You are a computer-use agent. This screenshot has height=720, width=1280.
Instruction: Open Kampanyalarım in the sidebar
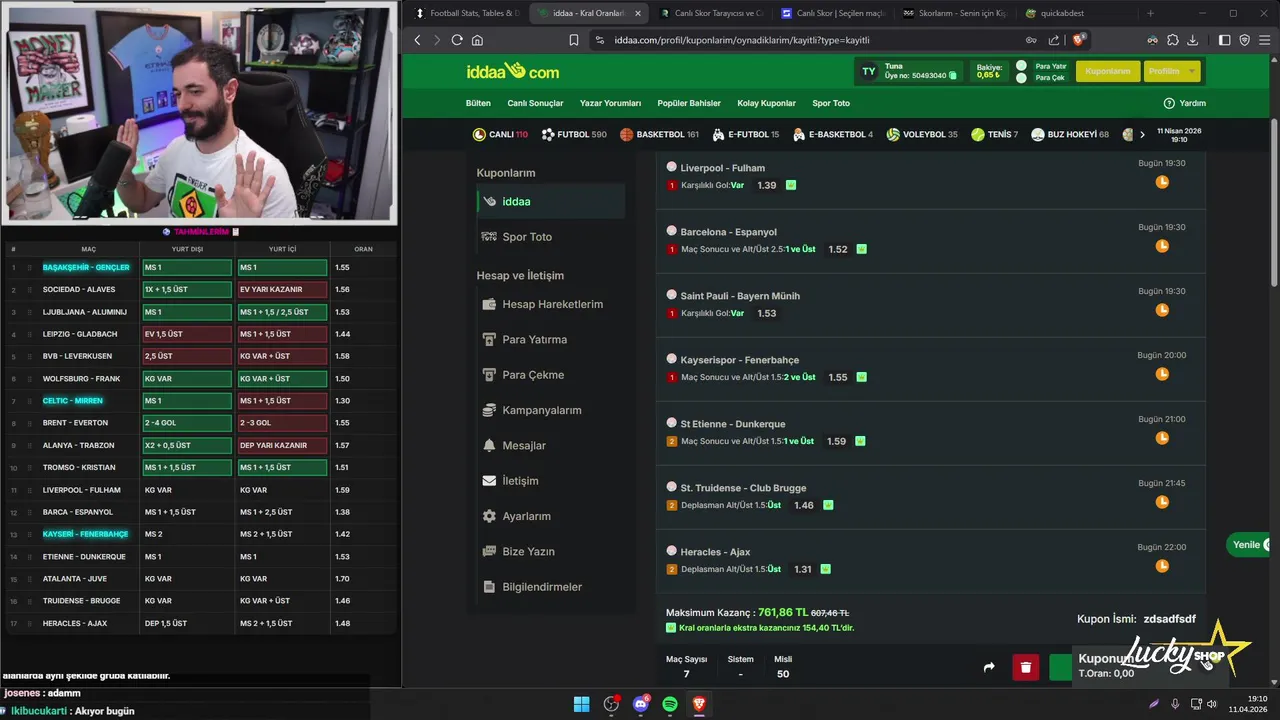551,410
